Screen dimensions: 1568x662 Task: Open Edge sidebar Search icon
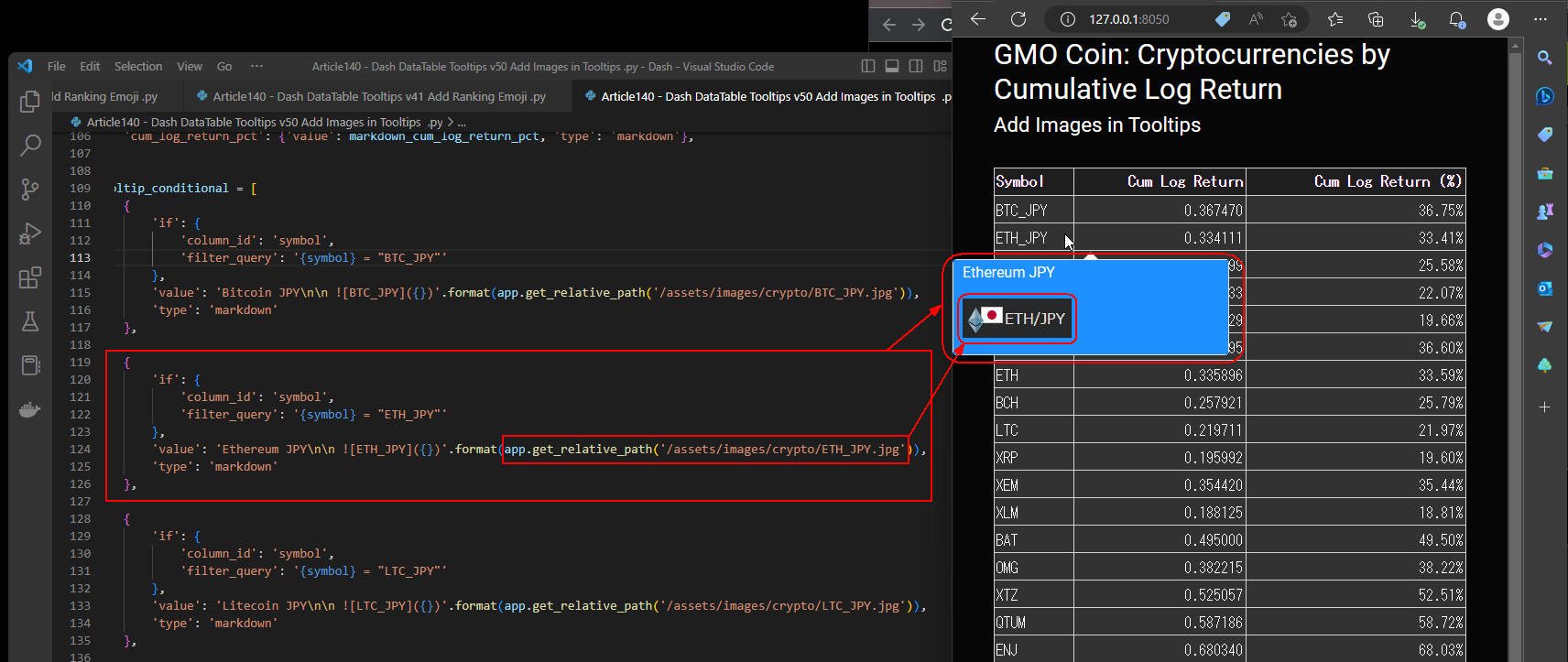(1545, 58)
